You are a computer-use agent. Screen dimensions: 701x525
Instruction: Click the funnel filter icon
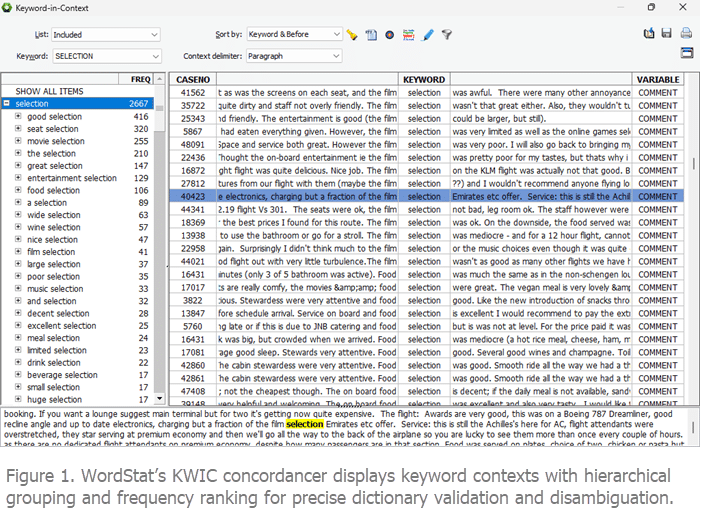pos(447,34)
